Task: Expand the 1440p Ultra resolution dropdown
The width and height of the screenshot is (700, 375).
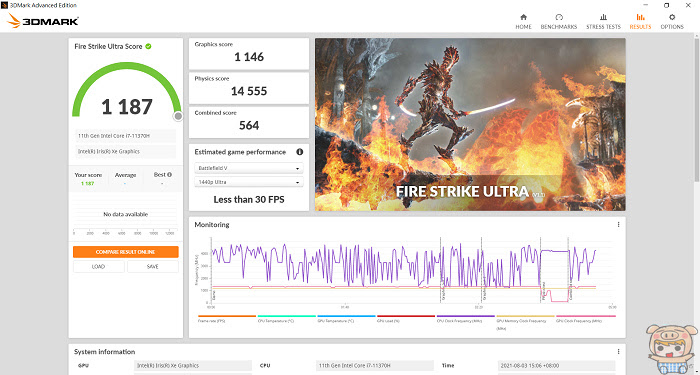Action: tap(249, 182)
